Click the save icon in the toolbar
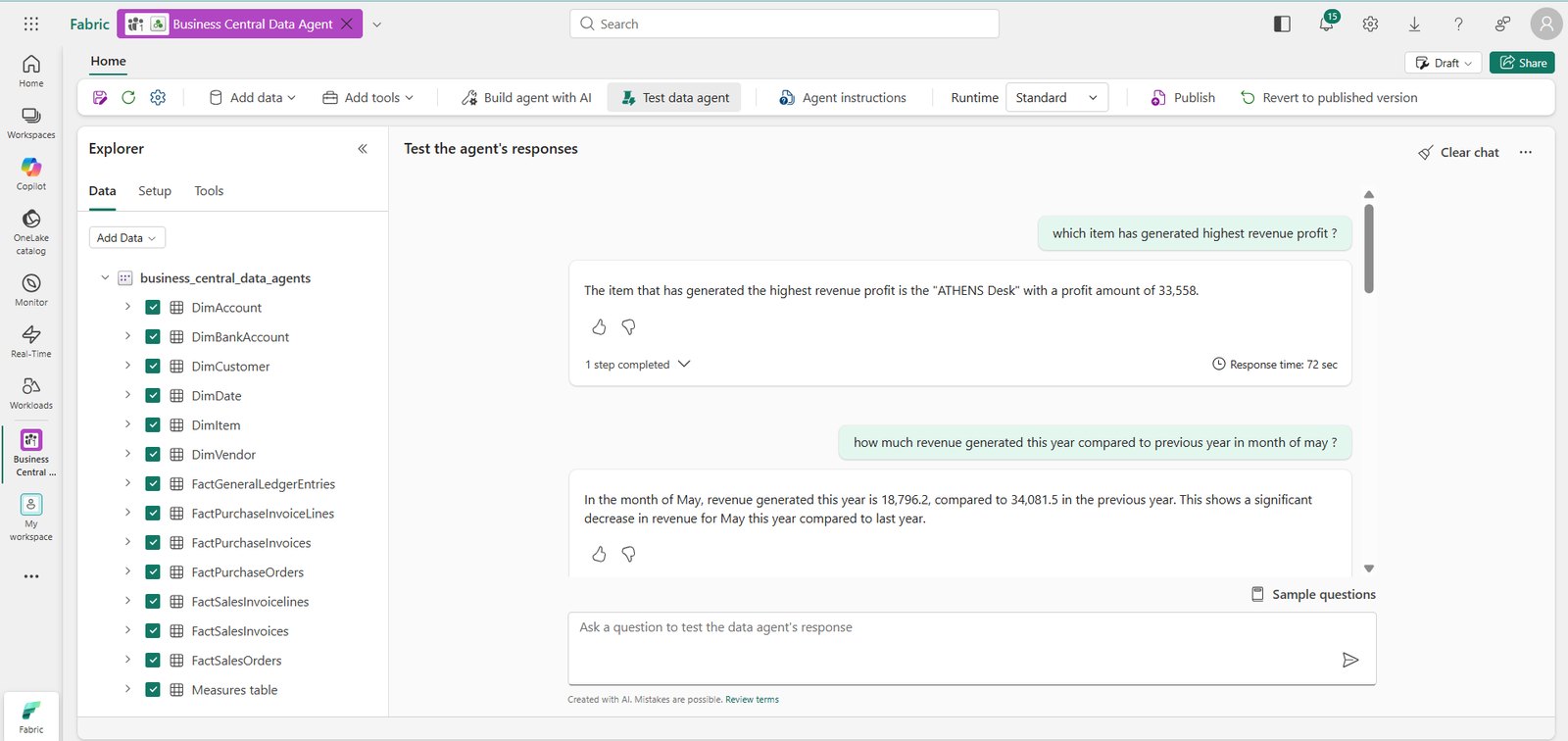The image size is (1568, 741). coord(100,97)
